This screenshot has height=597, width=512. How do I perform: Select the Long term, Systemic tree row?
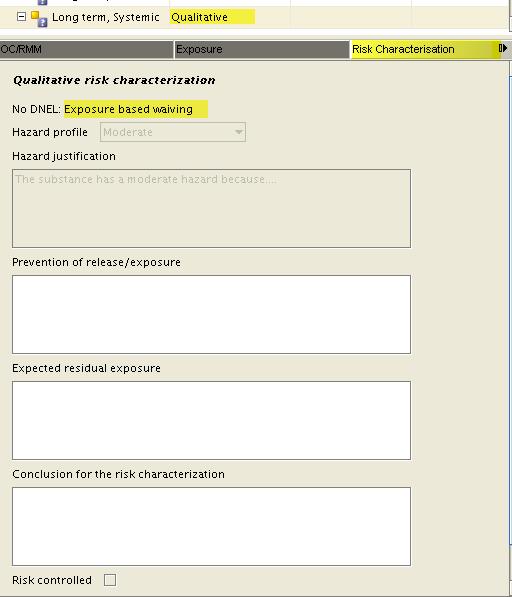[254, 17]
